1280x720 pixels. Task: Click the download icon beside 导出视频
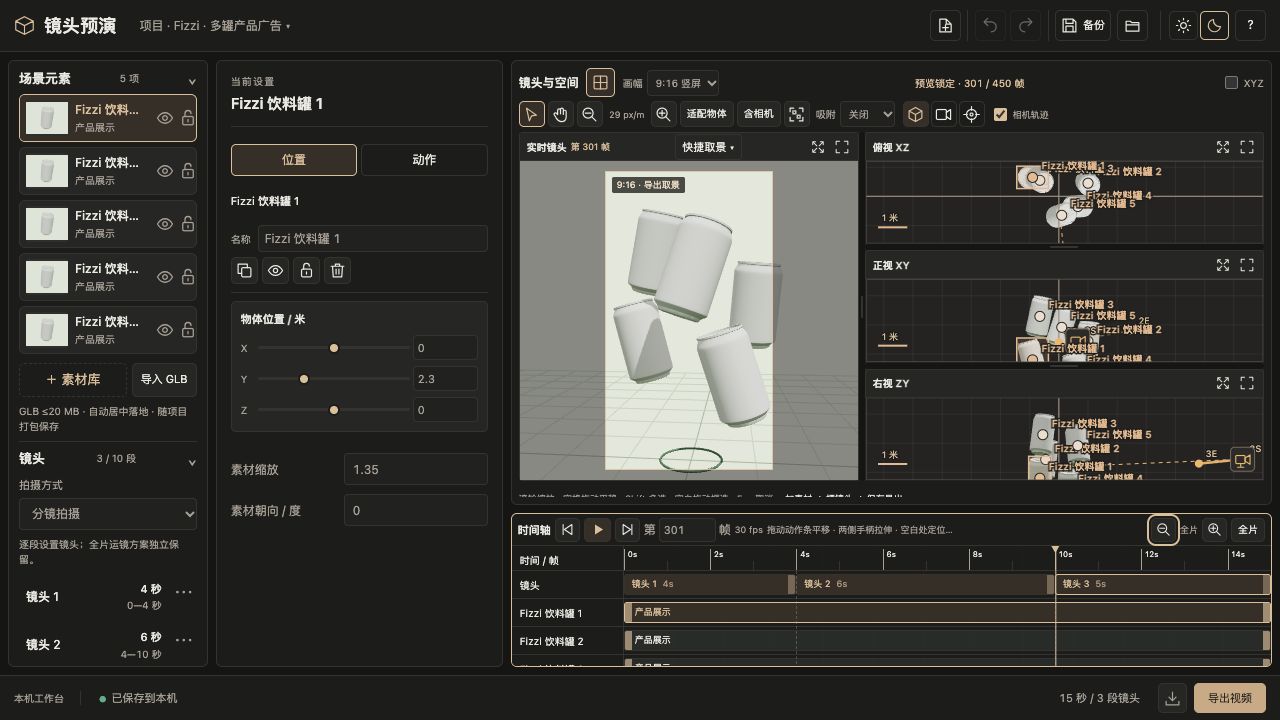click(x=1172, y=698)
